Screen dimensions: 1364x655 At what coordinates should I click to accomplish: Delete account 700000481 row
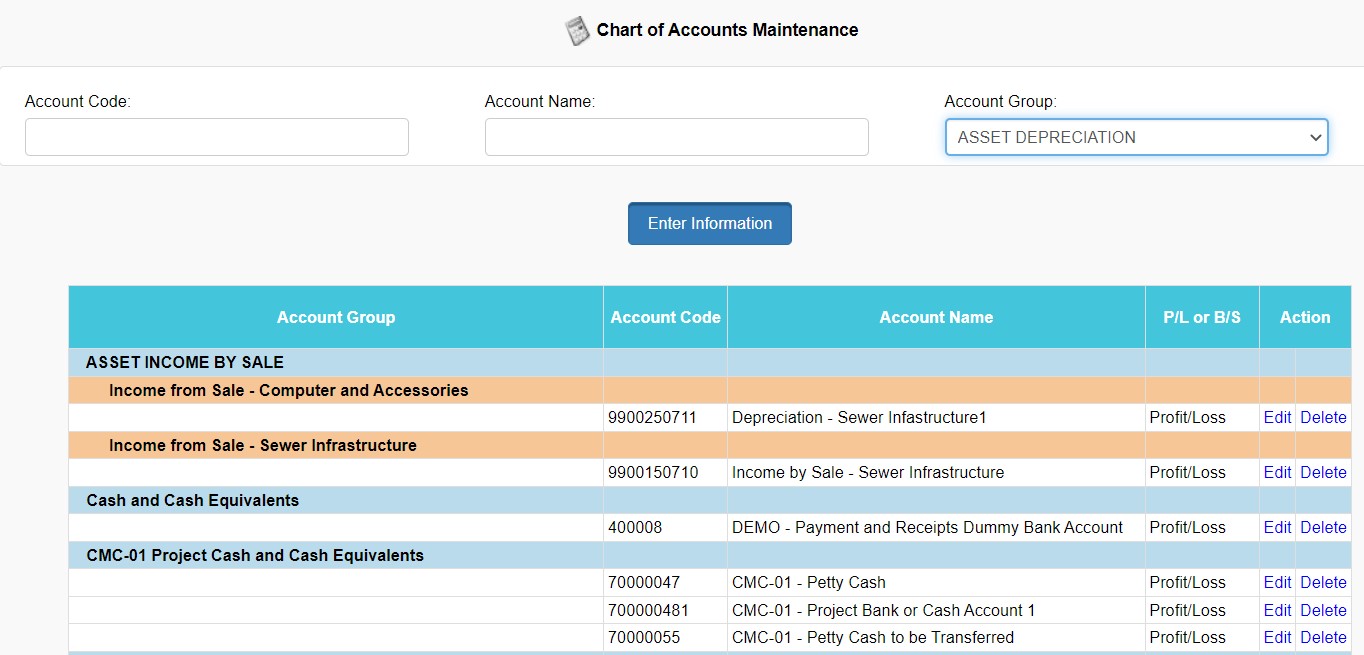(1323, 611)
